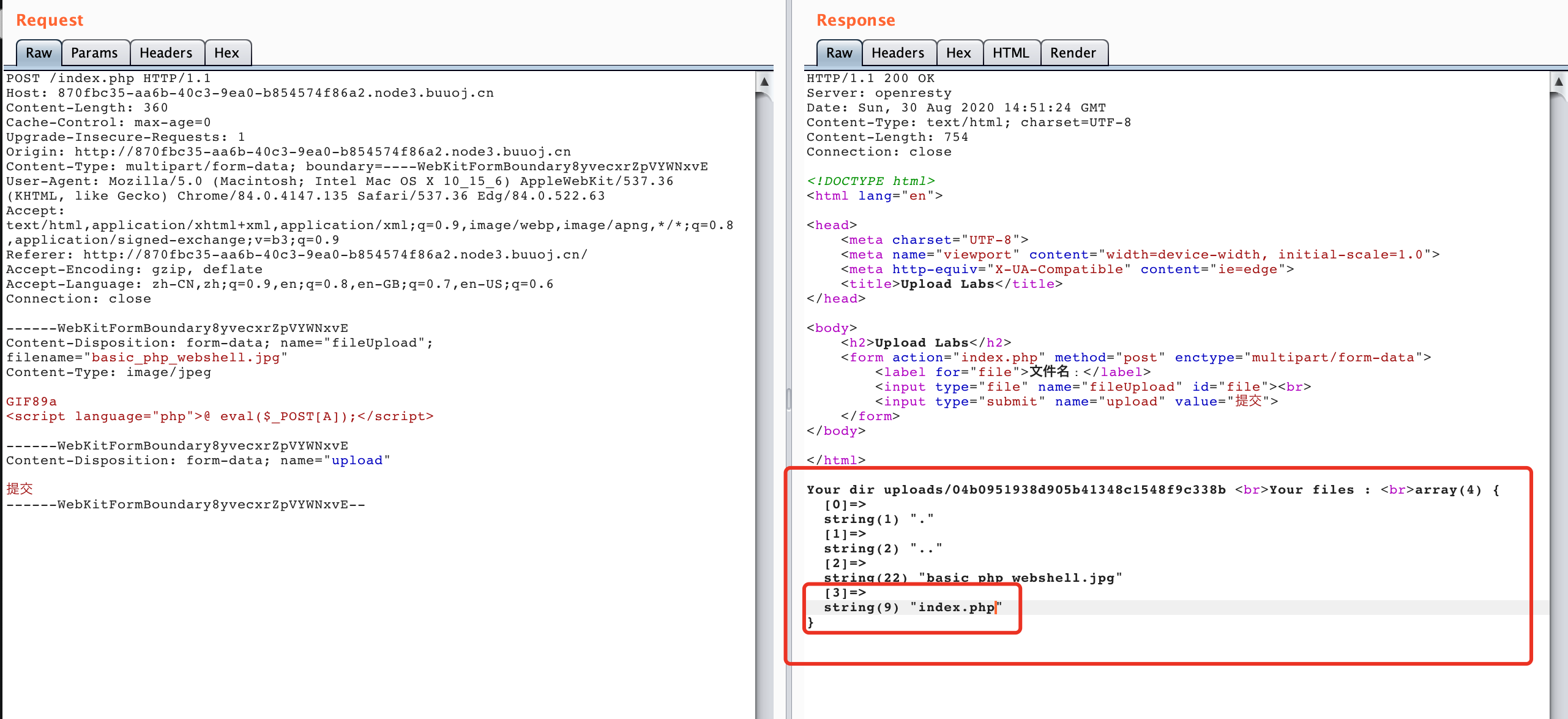Image resolution: width=1568 pixels, height=719 pixels.
Task: Click the string(9) "index.php" entry
Action: [x=913, y=608]
